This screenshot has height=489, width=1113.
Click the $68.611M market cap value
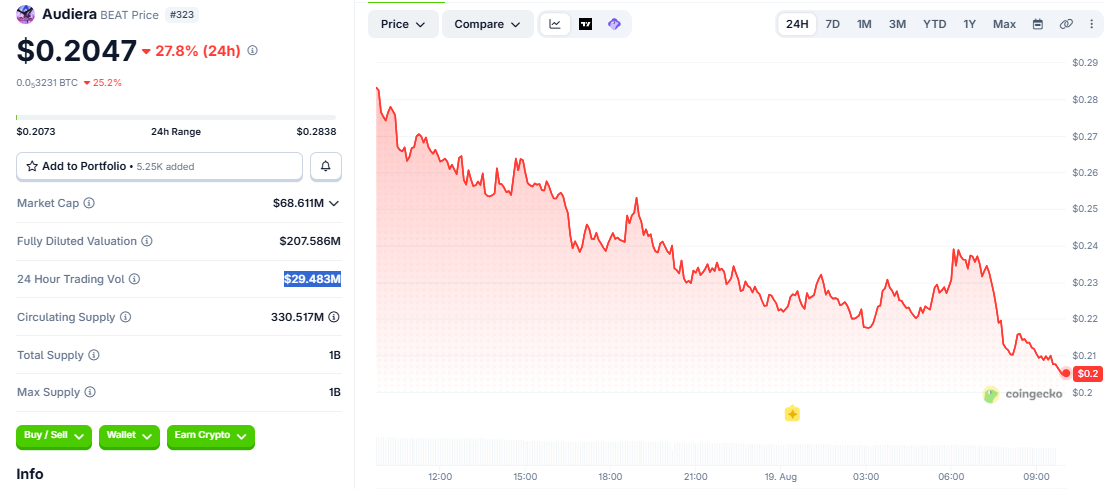pyautogui.click(x=298, y=204)
